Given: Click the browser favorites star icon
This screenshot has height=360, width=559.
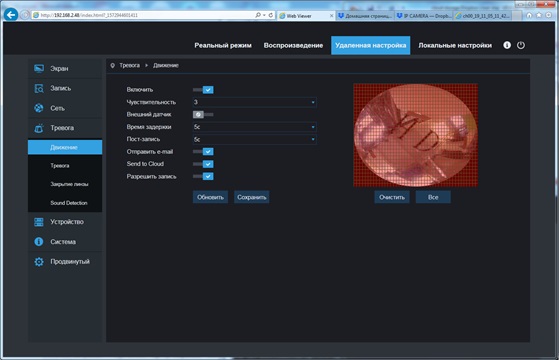Looking at the screenshot, I should 539,15.
